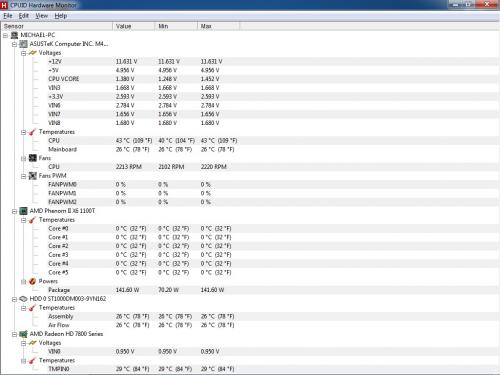Collapse the Phenom Temperatures group
The image size is (500, 375).
23,220
